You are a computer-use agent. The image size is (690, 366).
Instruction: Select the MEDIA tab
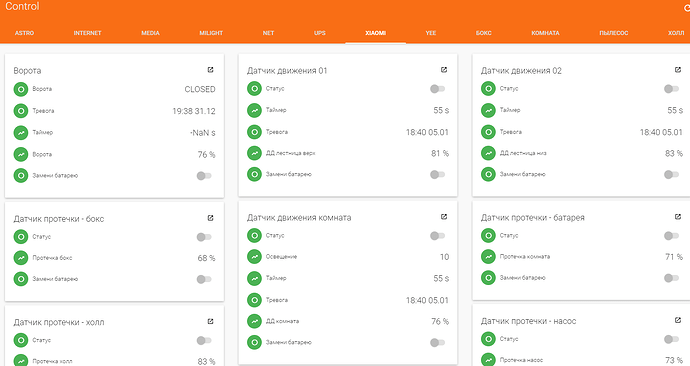point(150,33)
